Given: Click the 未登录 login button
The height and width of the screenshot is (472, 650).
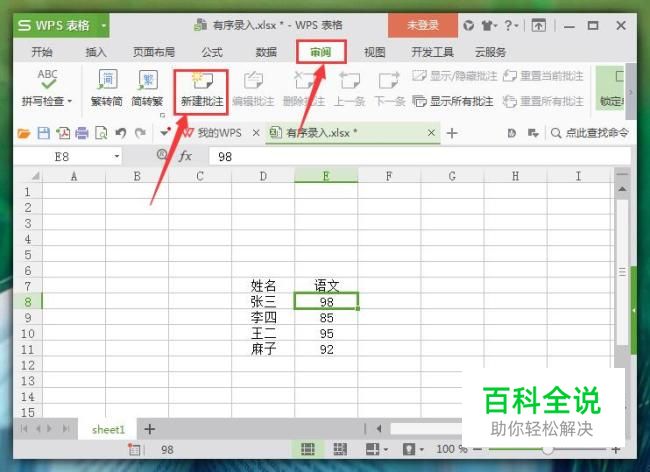Looking at the screenshot, I should 423,25.
